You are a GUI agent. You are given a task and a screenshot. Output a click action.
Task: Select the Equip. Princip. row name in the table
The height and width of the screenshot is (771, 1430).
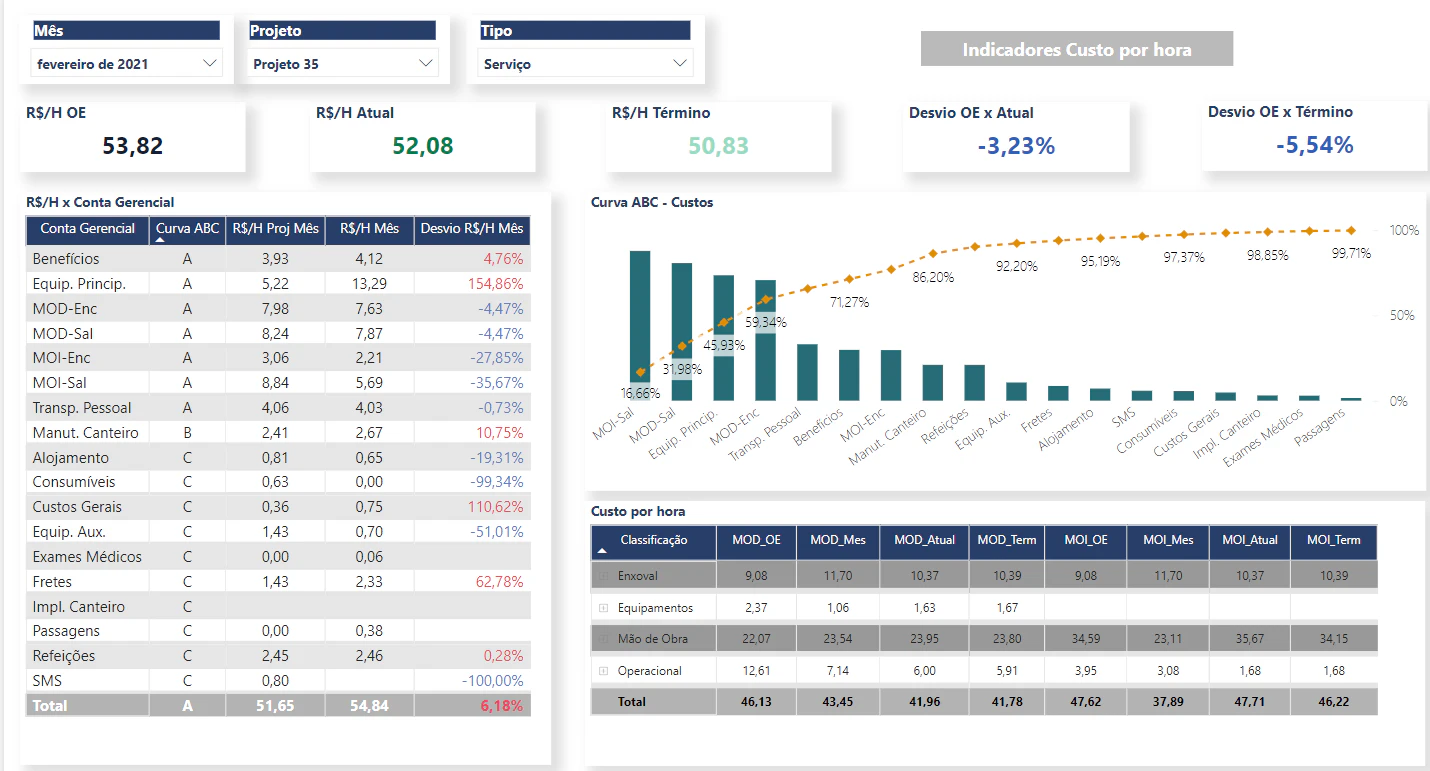click(x=79, y=284)
